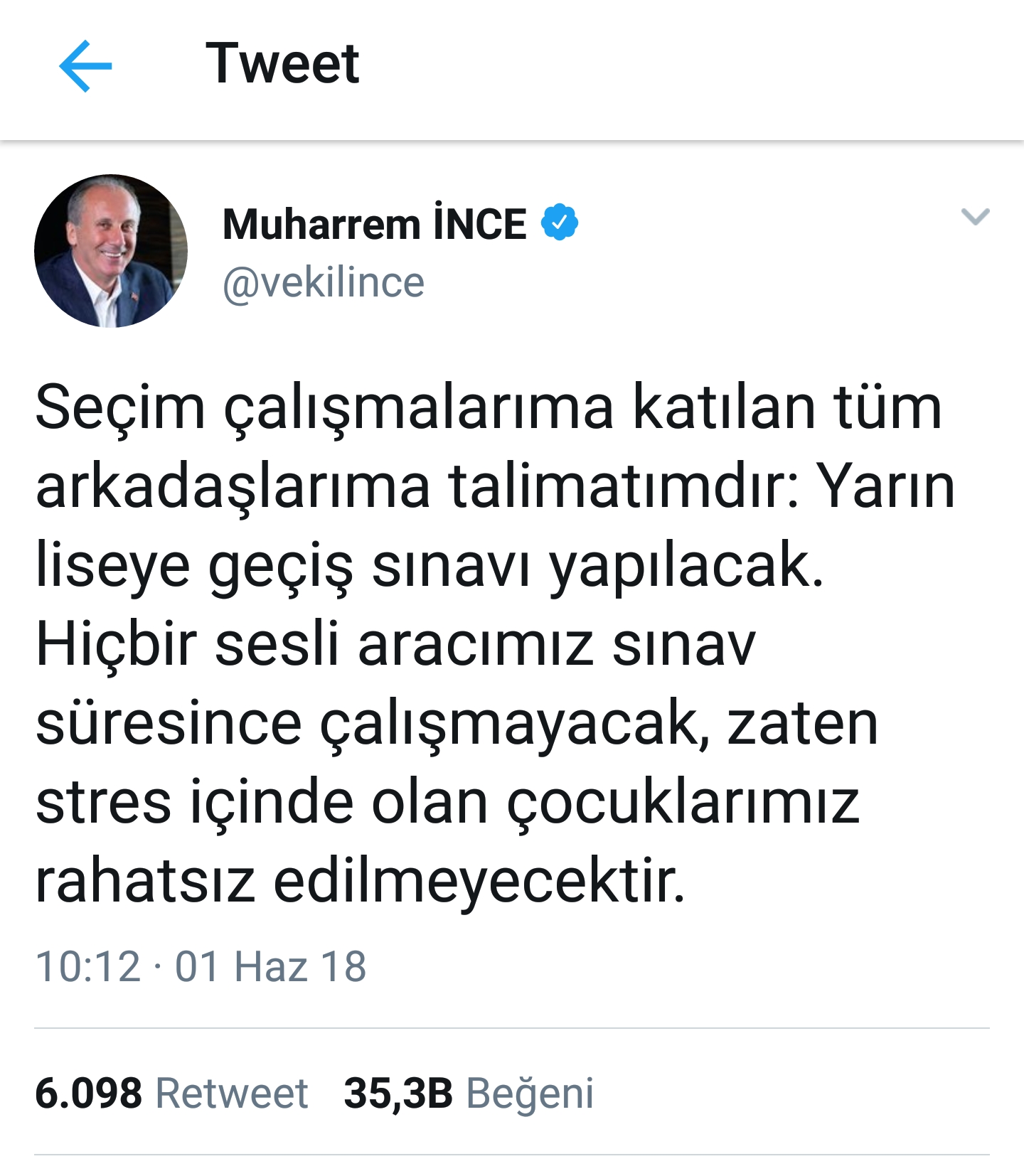This screenshot has height=1176, width=1024.
Task: Click the "01 Haz 18" date
Action: pyautogui.click(x=271, y=967)
